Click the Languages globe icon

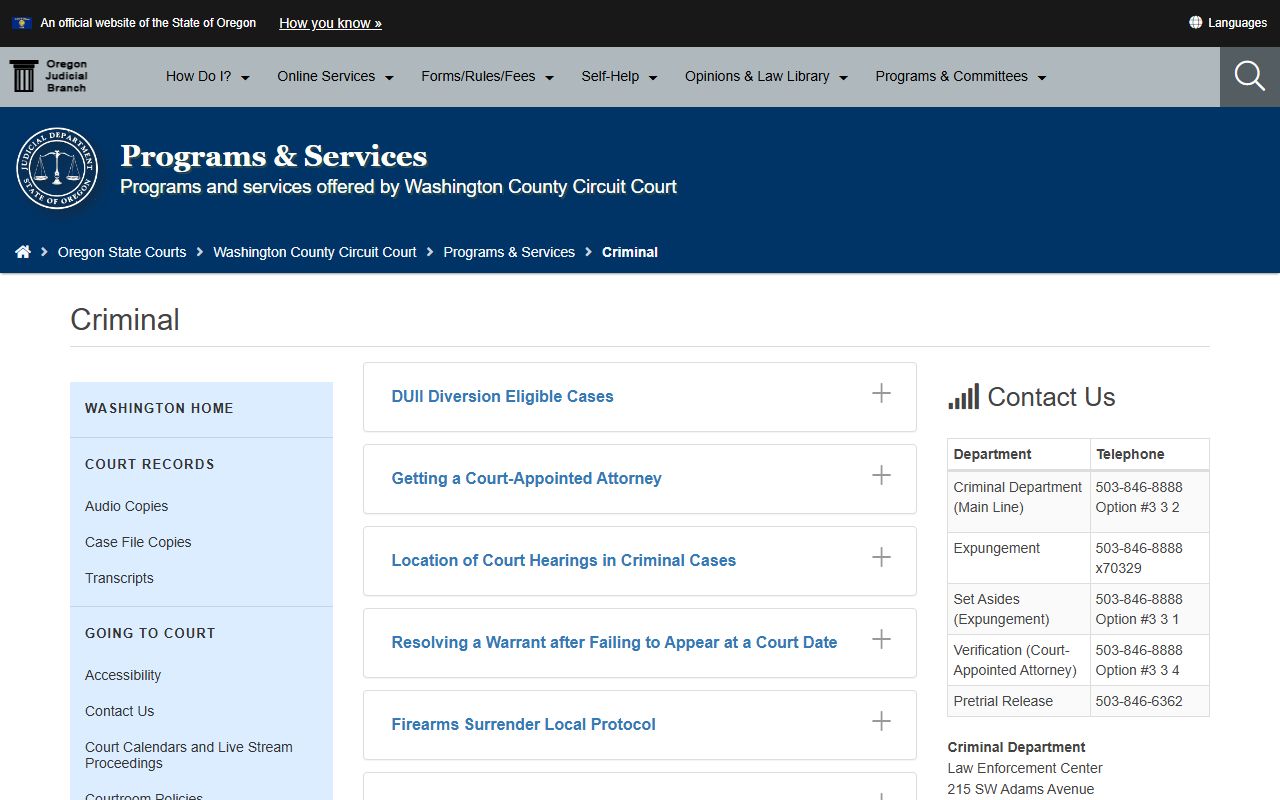(x=1195, y=22)
